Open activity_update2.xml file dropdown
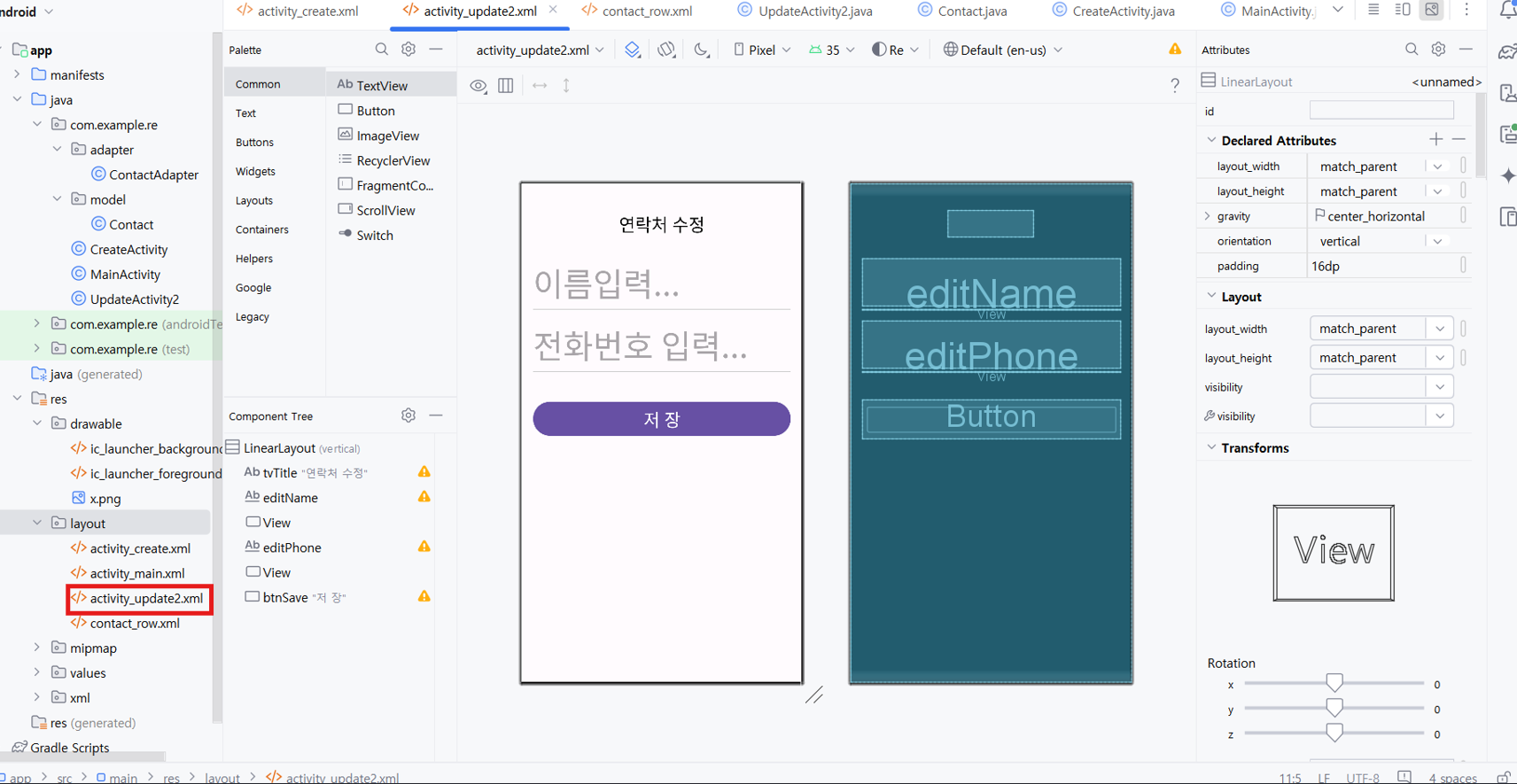This screenshot has width=1517, height=784. click(541, 50)
